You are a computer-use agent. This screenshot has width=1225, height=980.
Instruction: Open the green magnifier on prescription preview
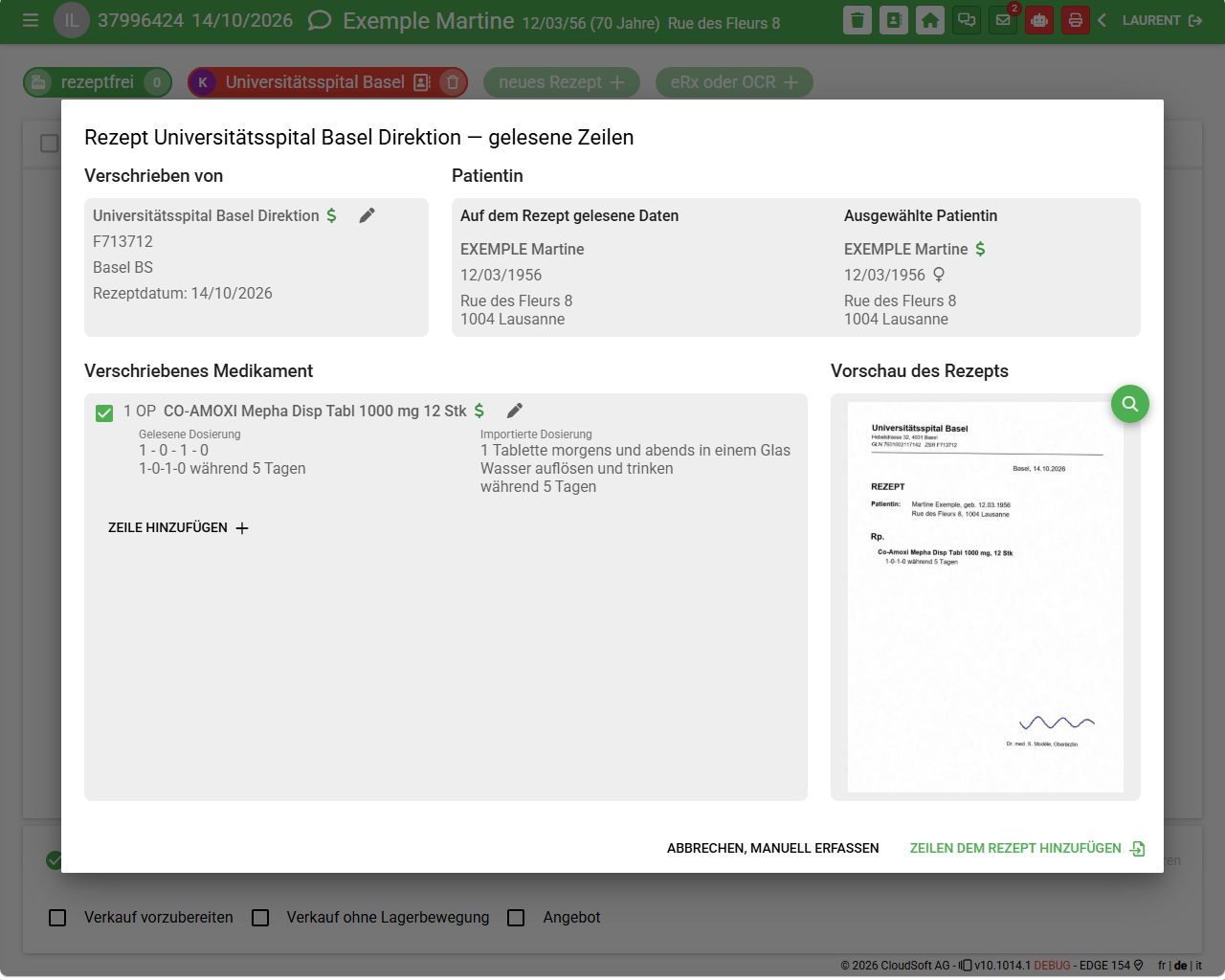pyautogui.click(x=1130, y=404)
